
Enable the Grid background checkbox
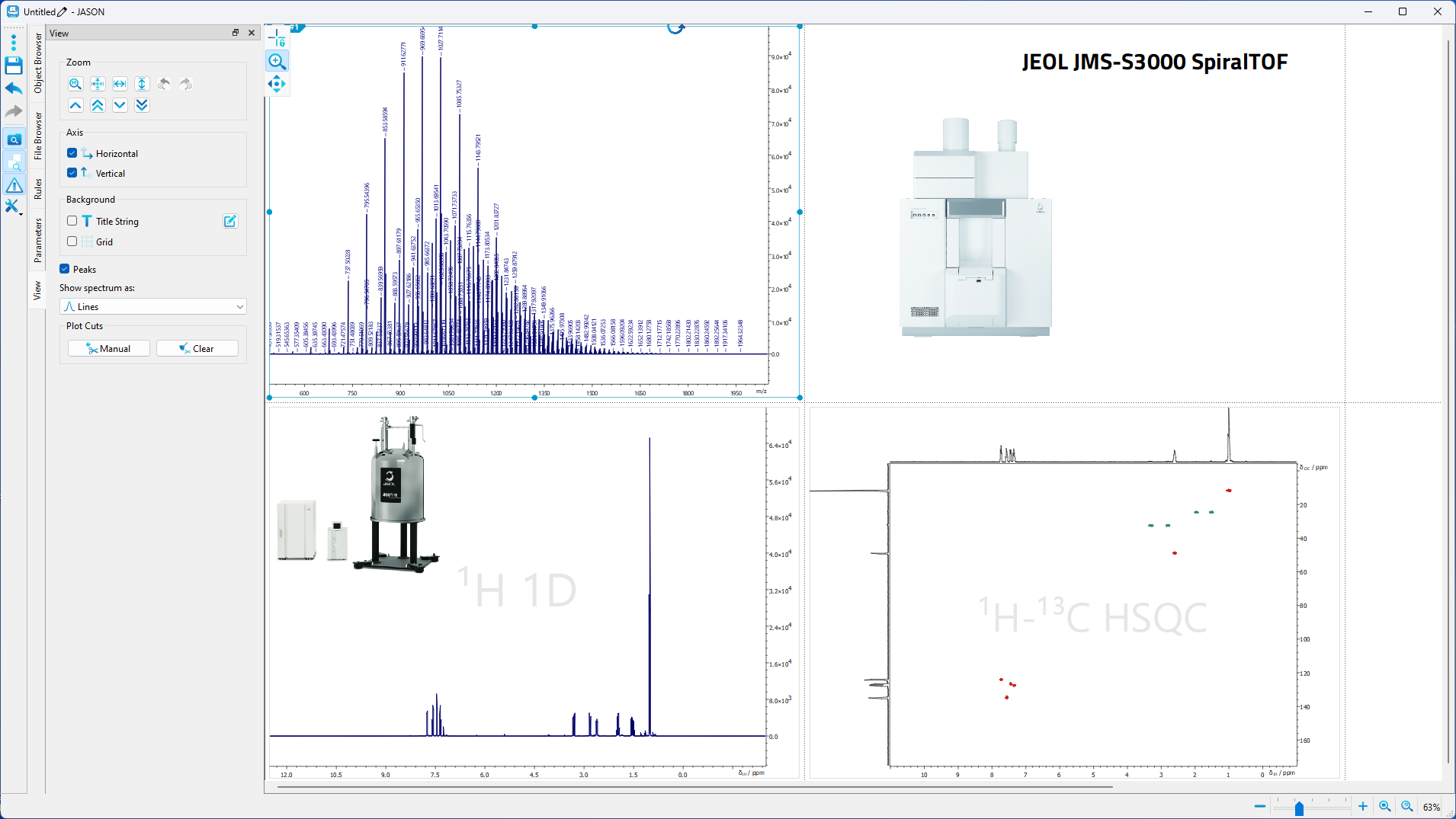[72, 242]
